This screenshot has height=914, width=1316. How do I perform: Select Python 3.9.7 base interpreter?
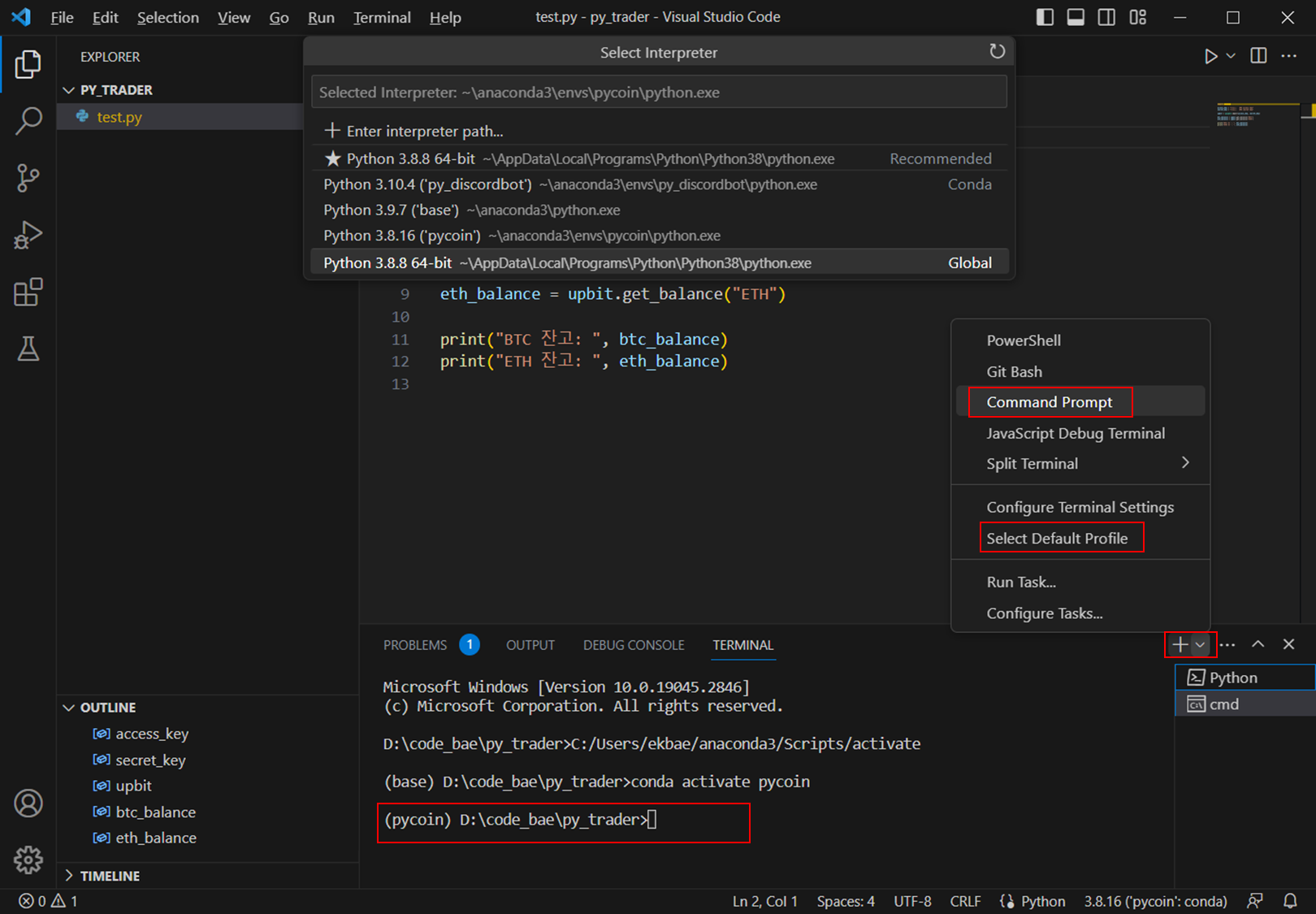tap(659, 210)
